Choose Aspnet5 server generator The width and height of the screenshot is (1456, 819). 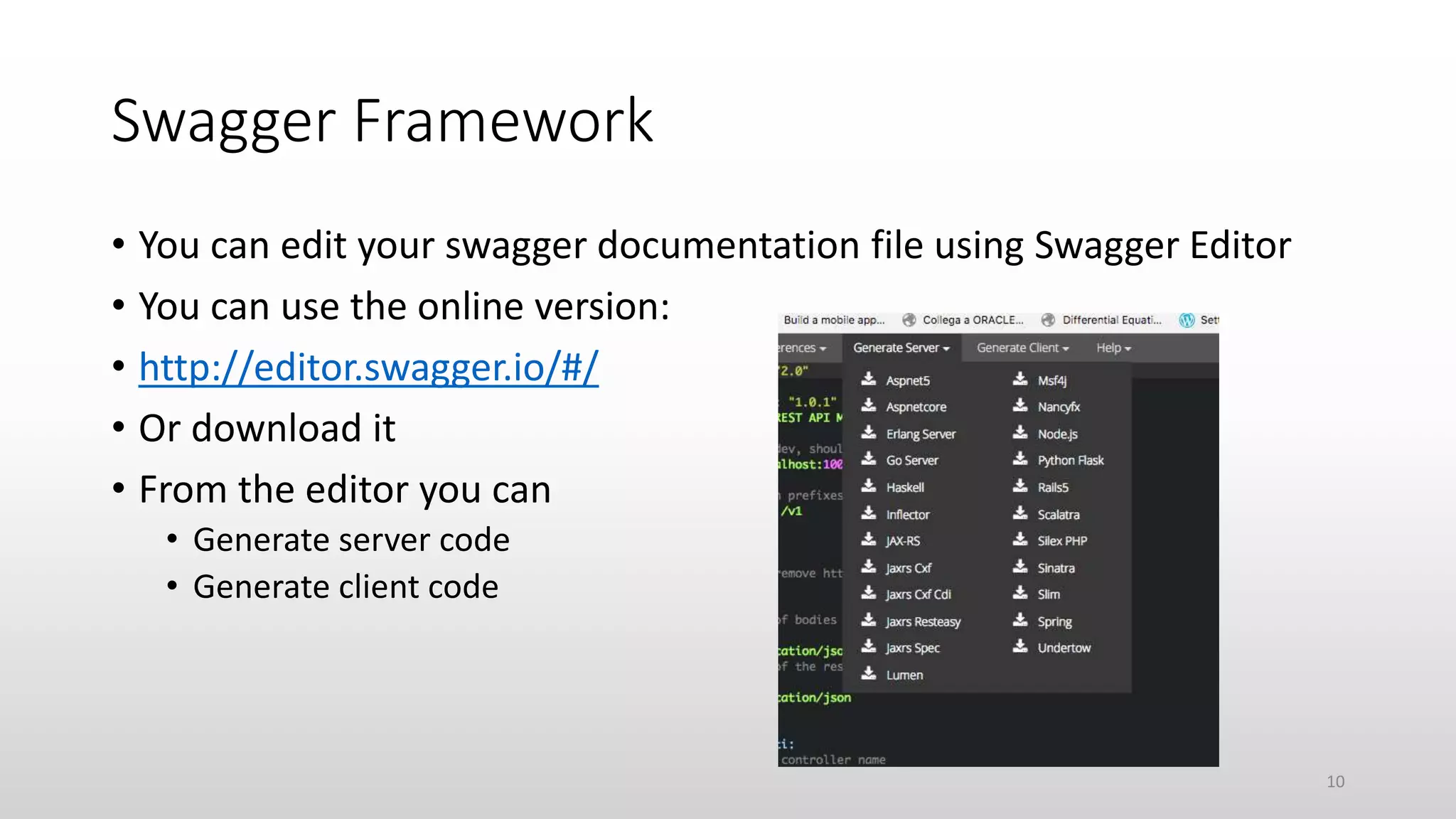[908, 380]
